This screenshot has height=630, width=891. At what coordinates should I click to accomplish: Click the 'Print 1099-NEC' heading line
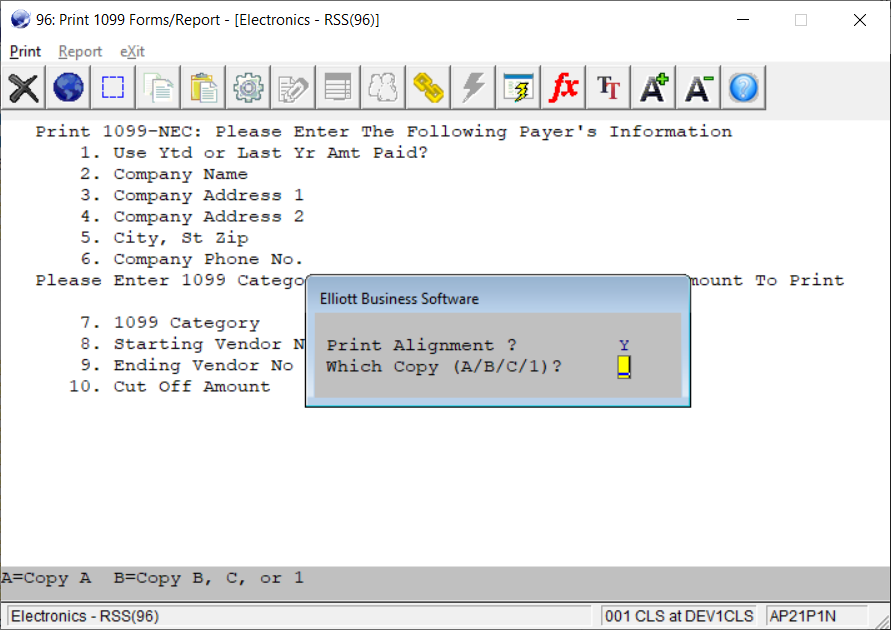[x=384, y=132]
